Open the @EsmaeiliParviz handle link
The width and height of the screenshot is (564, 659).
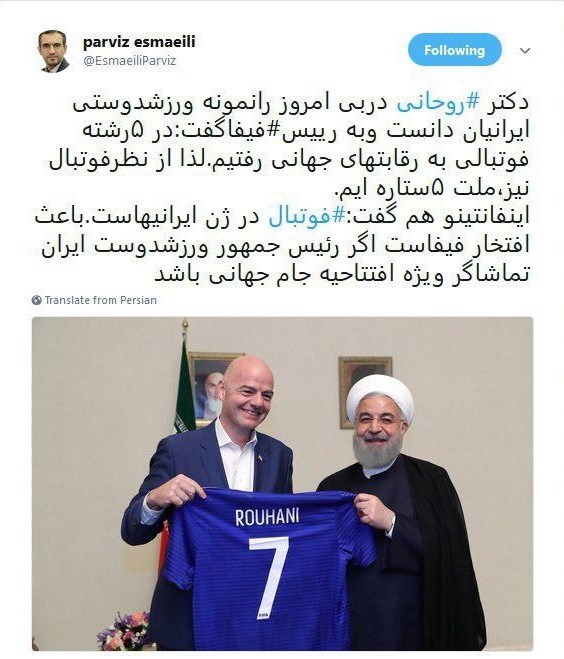point(129,61)
